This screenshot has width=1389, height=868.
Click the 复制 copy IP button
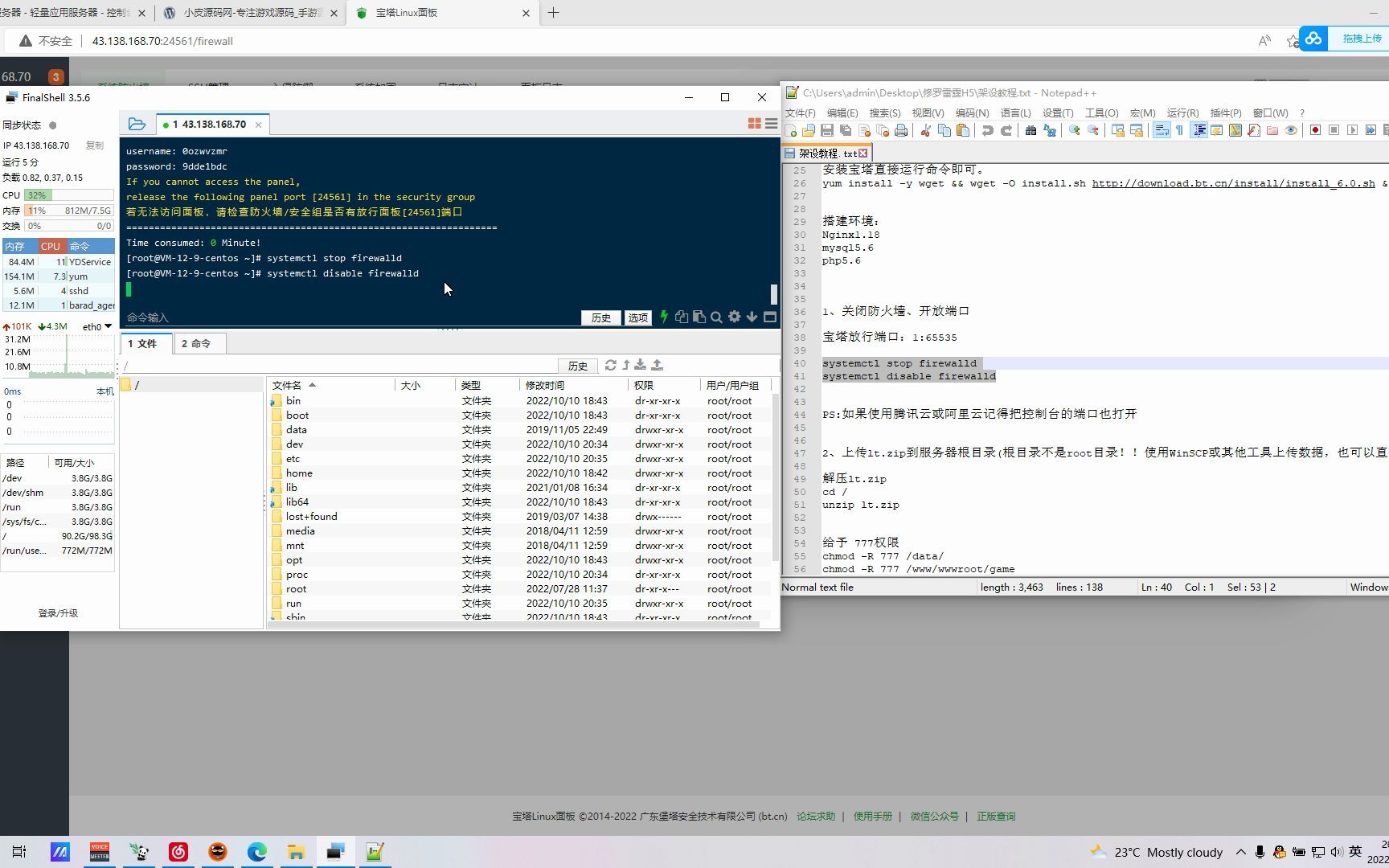click(95, 145)
